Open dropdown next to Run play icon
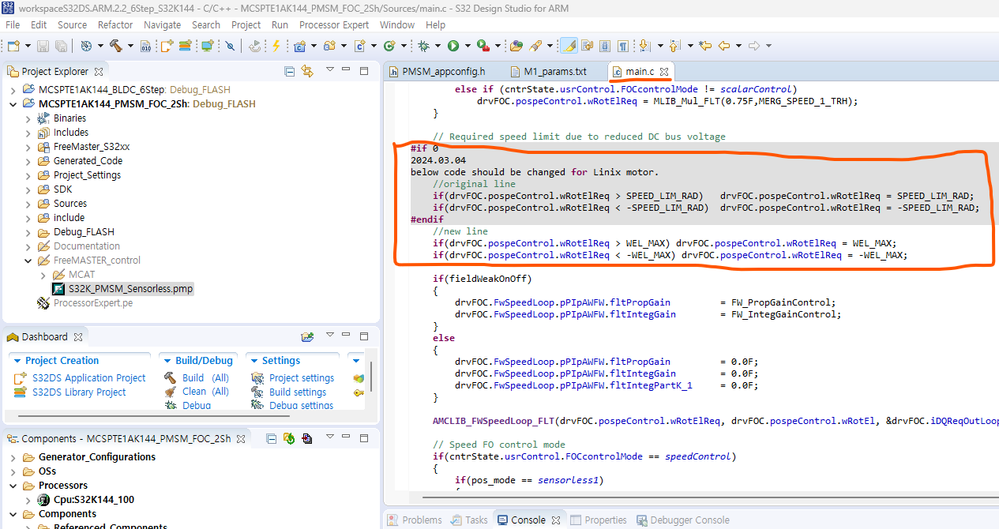 click(x=468, y=46)
